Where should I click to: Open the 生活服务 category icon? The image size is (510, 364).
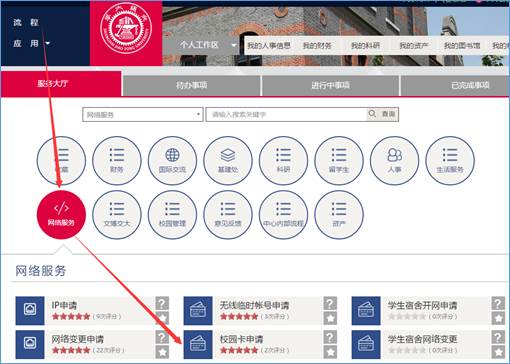450,161
